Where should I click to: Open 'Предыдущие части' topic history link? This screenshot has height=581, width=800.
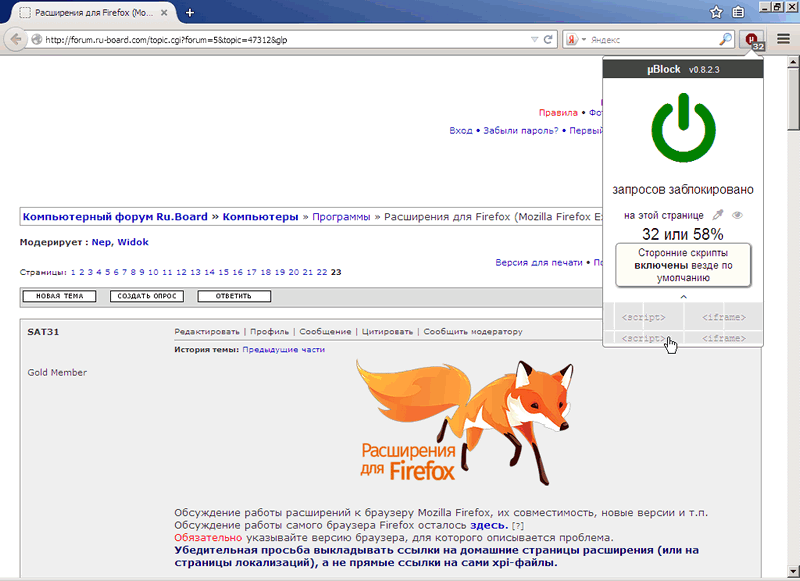pos(284,350)
